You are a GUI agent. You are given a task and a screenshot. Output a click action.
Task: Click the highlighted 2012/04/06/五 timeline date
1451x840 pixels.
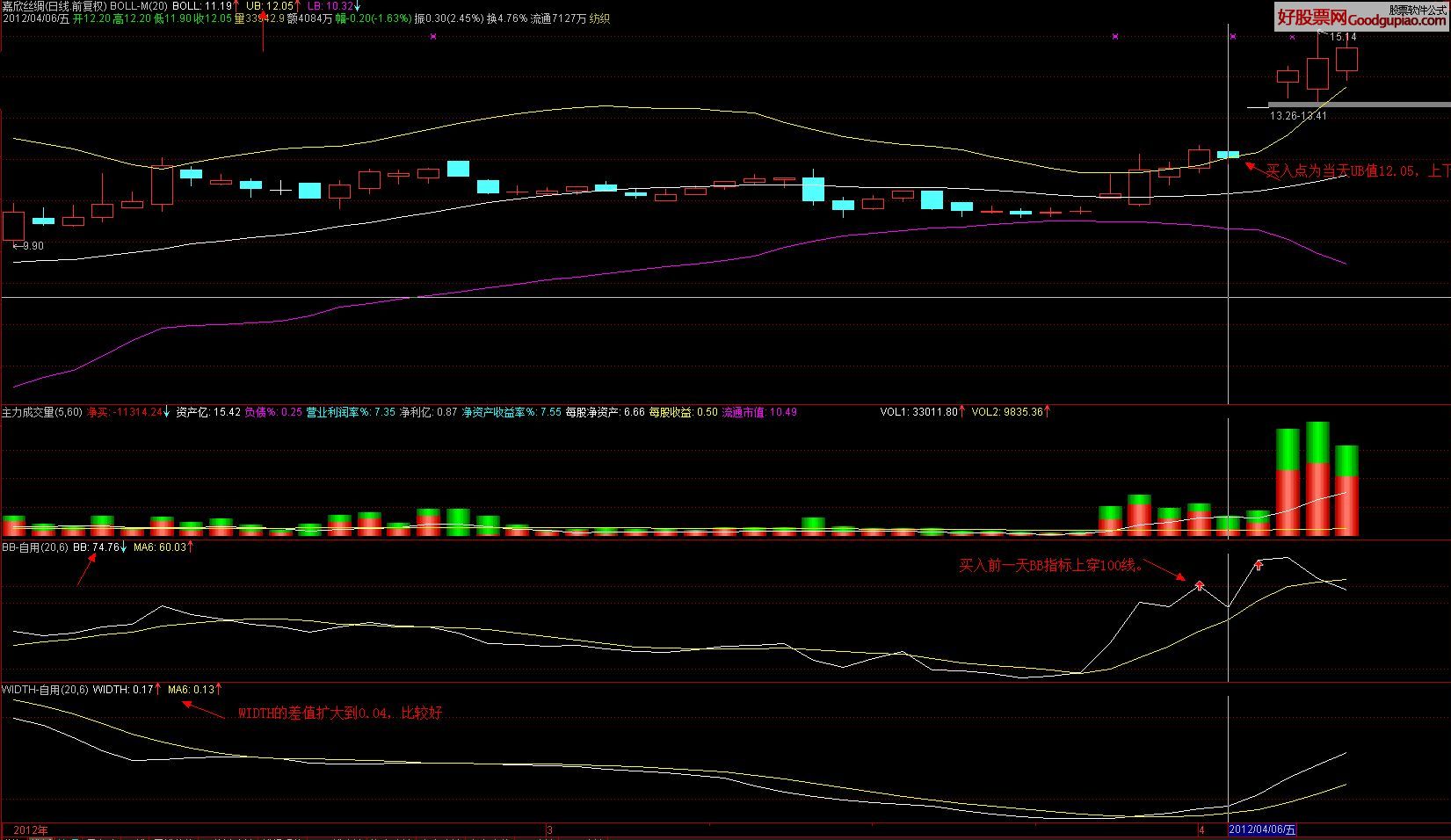tap(1262, 829)
